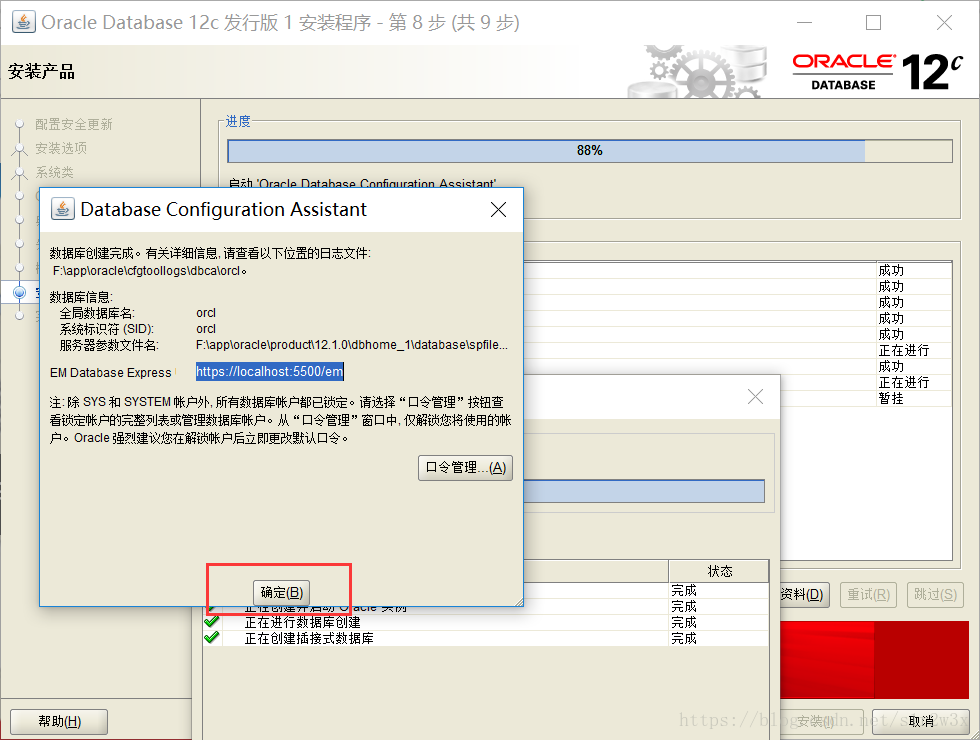The width and height of the screenshot is (980, 740).
Task: Click the 资料(D) details button
Action: [x=802, y=594]
